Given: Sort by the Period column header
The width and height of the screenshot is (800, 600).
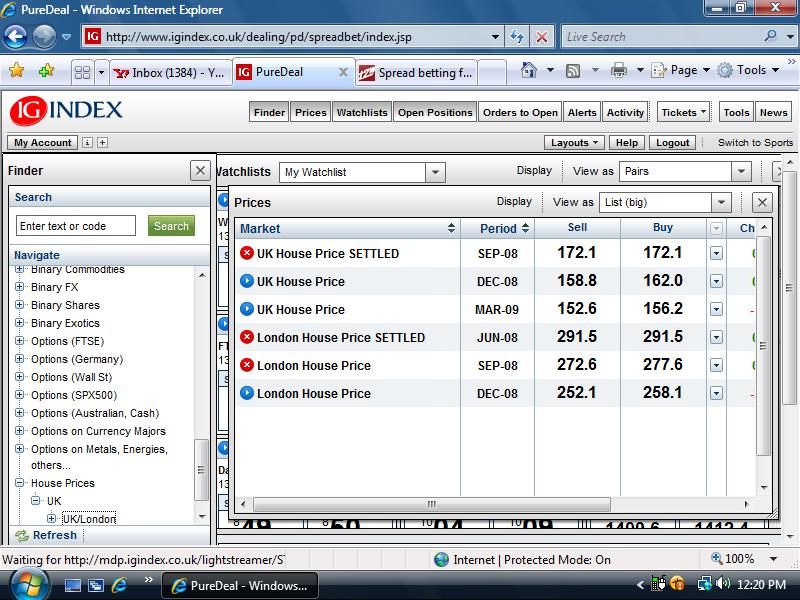Looking at the screenshot, I should [x=497, y=229].
